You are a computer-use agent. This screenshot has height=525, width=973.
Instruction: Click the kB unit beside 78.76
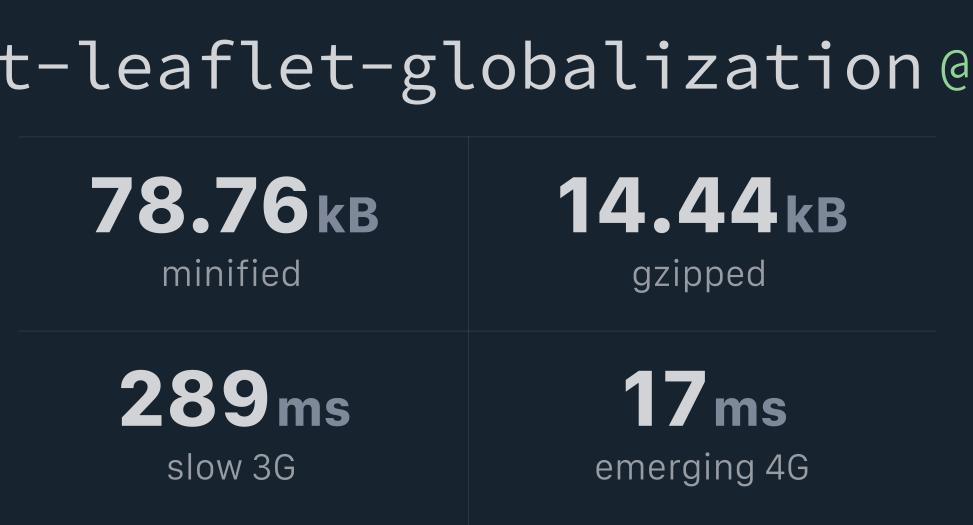348,215
